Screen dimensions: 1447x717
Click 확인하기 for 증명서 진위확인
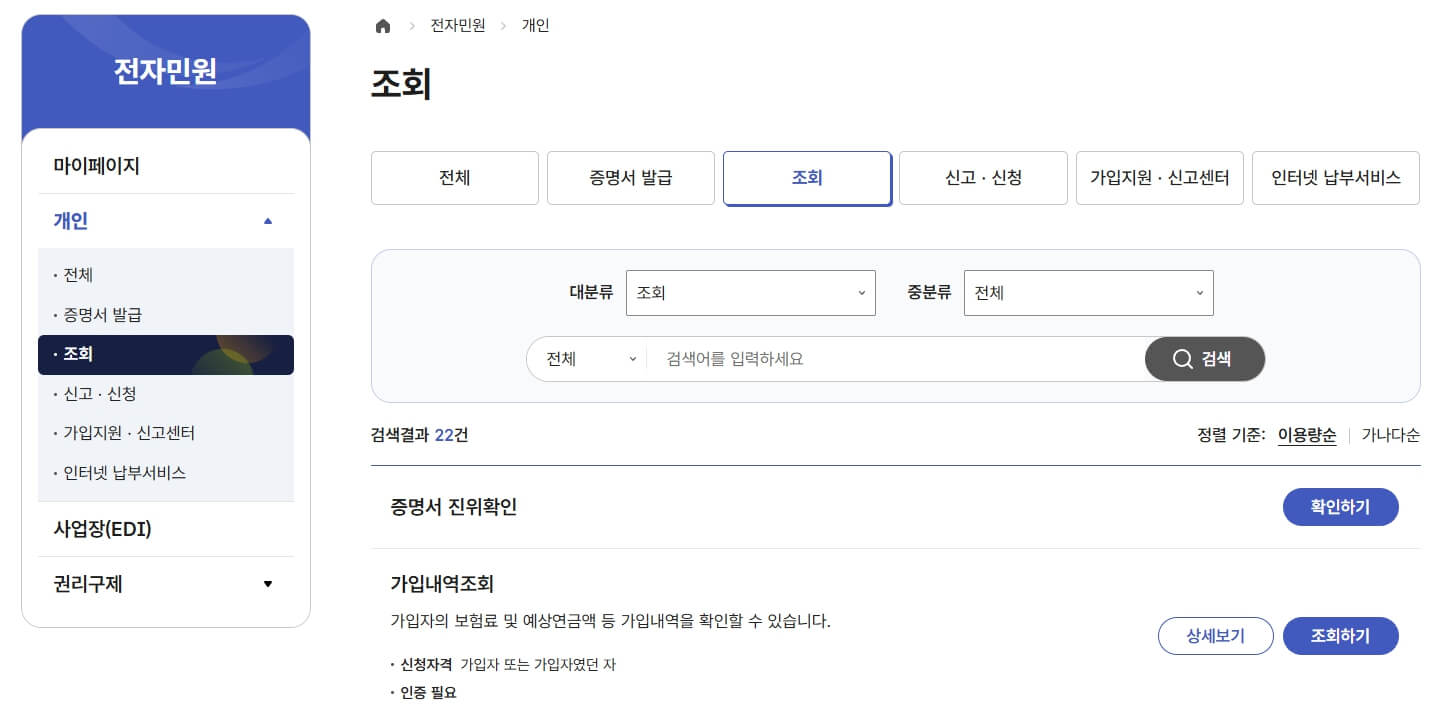click(1340, 506)
